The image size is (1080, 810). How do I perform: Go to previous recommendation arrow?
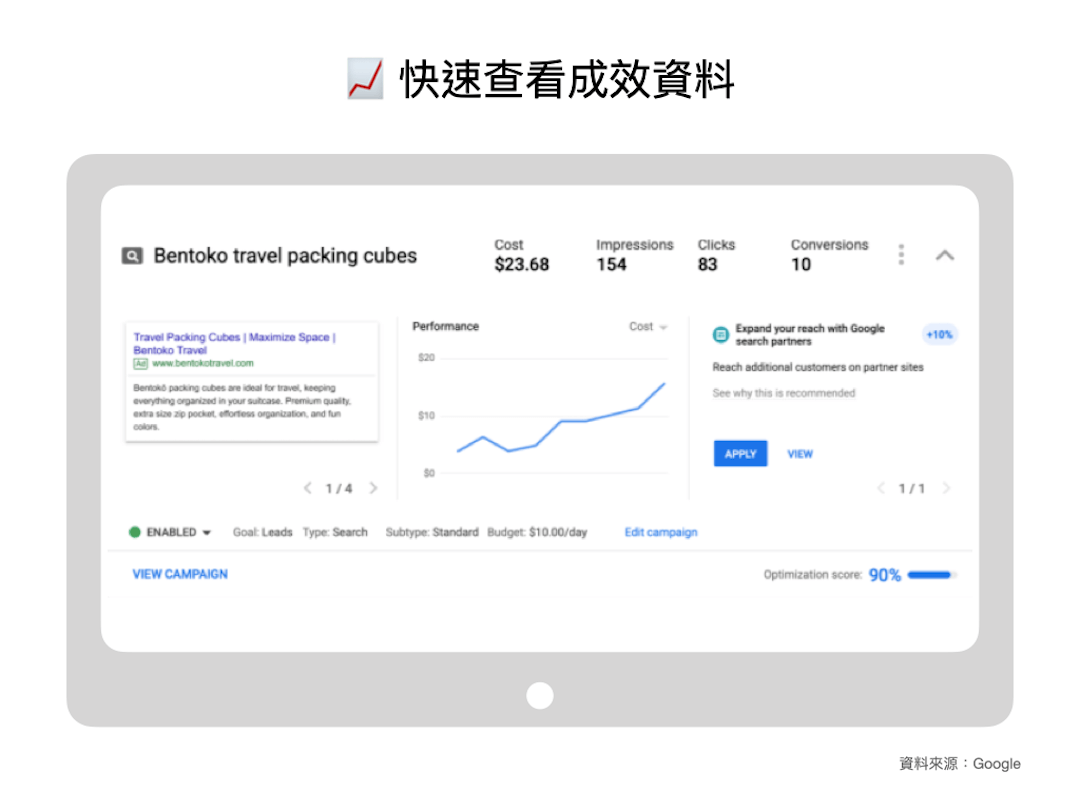(x=881, y=488)
